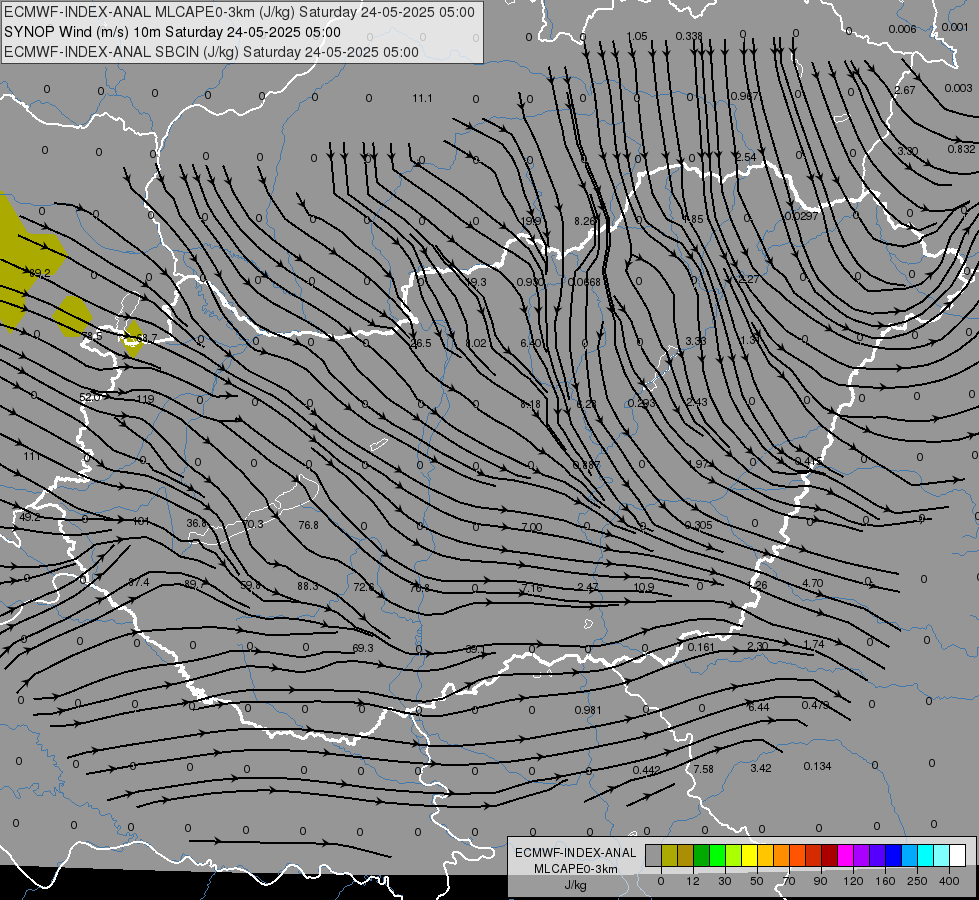979x900 pixels.
Task: Click the map value '0.832'
Action: pyautogui.click(x=961, y=149)
